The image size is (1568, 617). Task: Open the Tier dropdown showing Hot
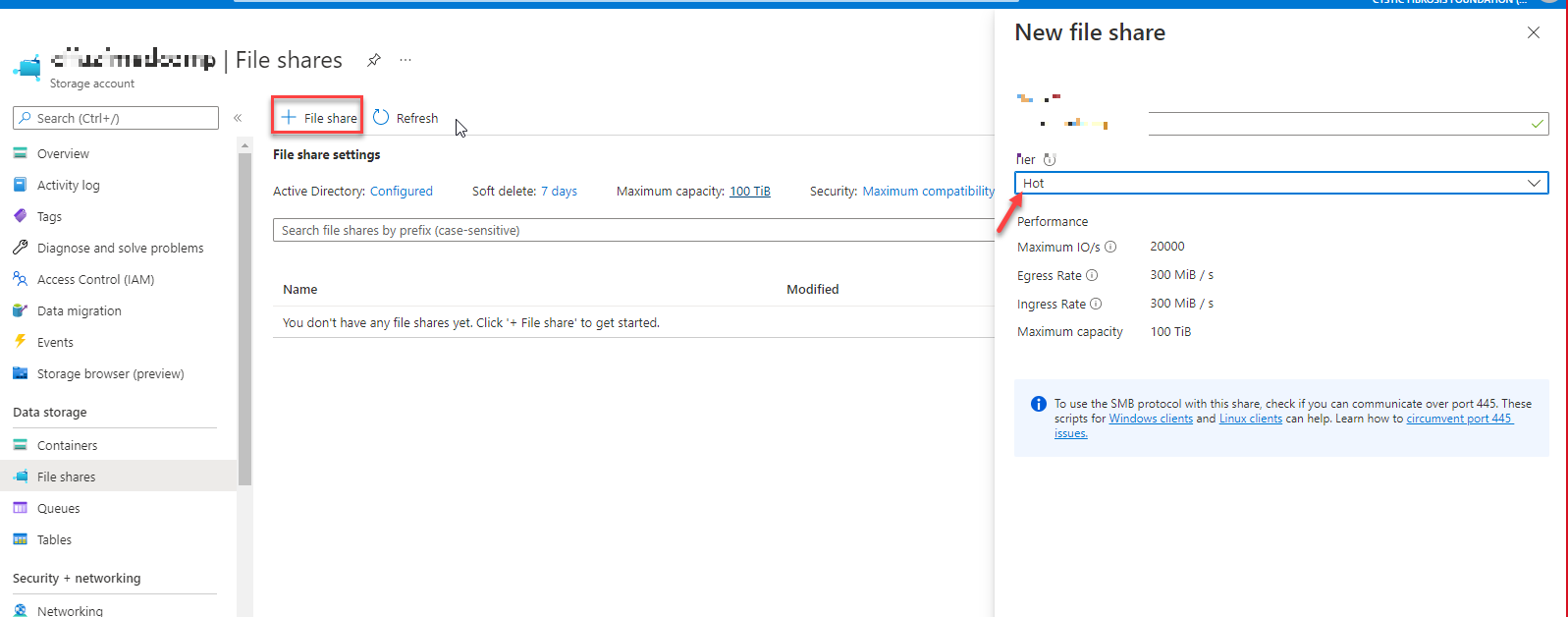1281,183
